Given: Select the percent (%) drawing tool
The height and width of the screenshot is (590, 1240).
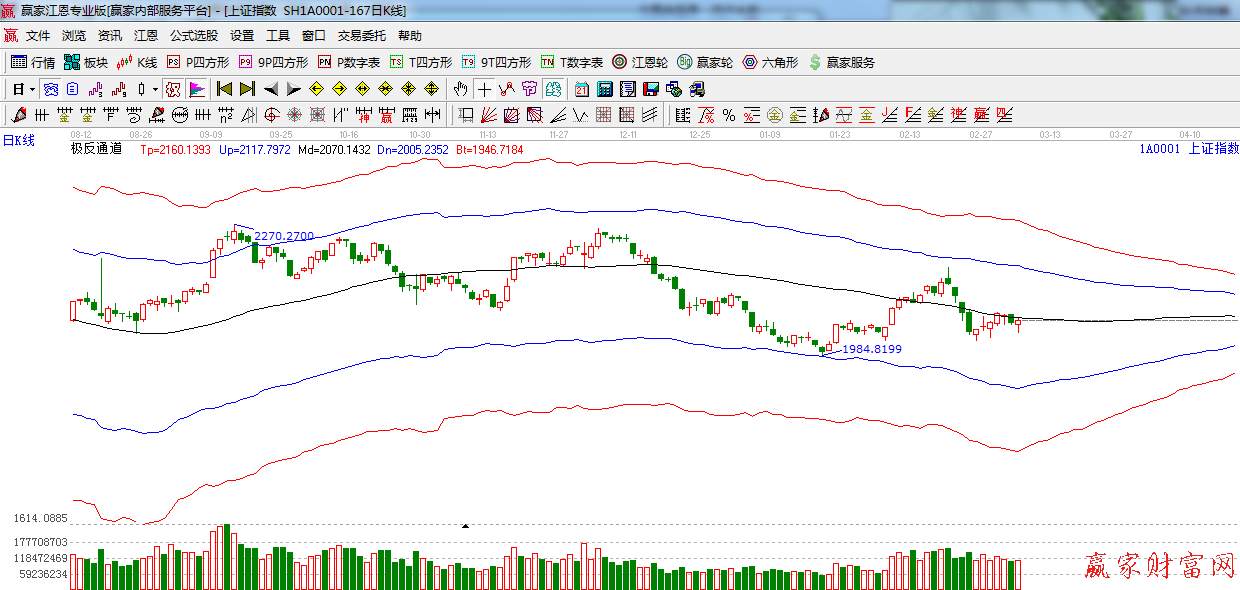Looking at the screenshot, I should tap(728, 115).
